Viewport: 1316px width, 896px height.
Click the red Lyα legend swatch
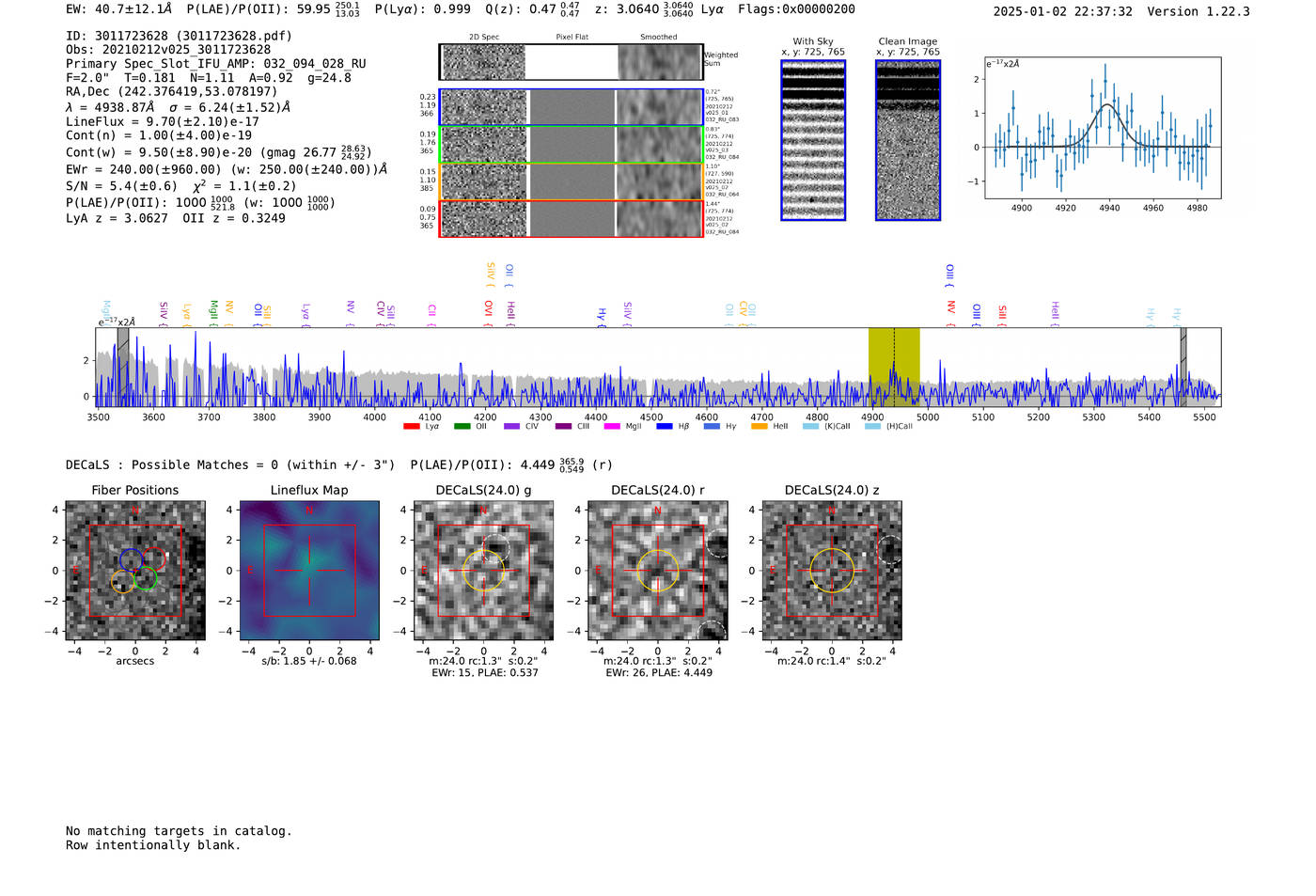tap(411, 427)
